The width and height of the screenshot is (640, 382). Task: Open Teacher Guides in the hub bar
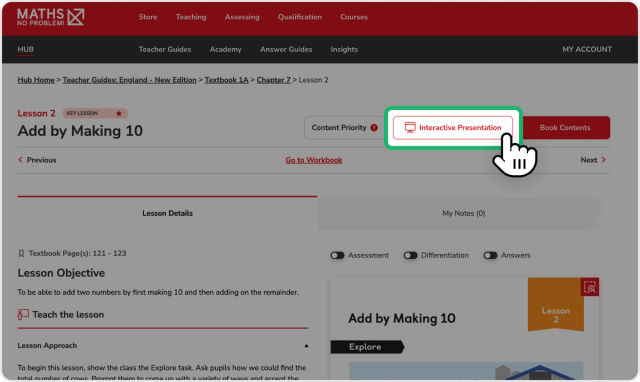tap(165, 49)
